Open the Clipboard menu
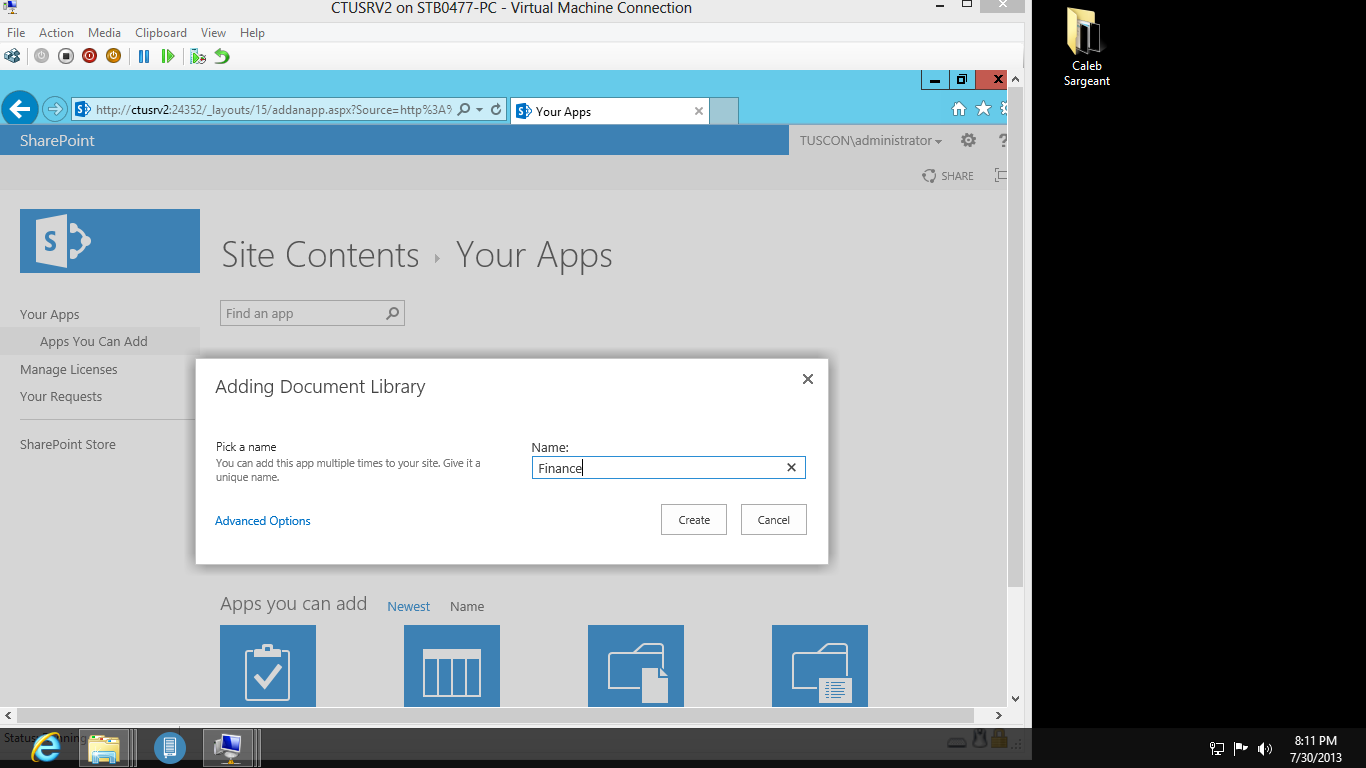1366x768 pixels. pyautogui.click(x=161, y=33)
